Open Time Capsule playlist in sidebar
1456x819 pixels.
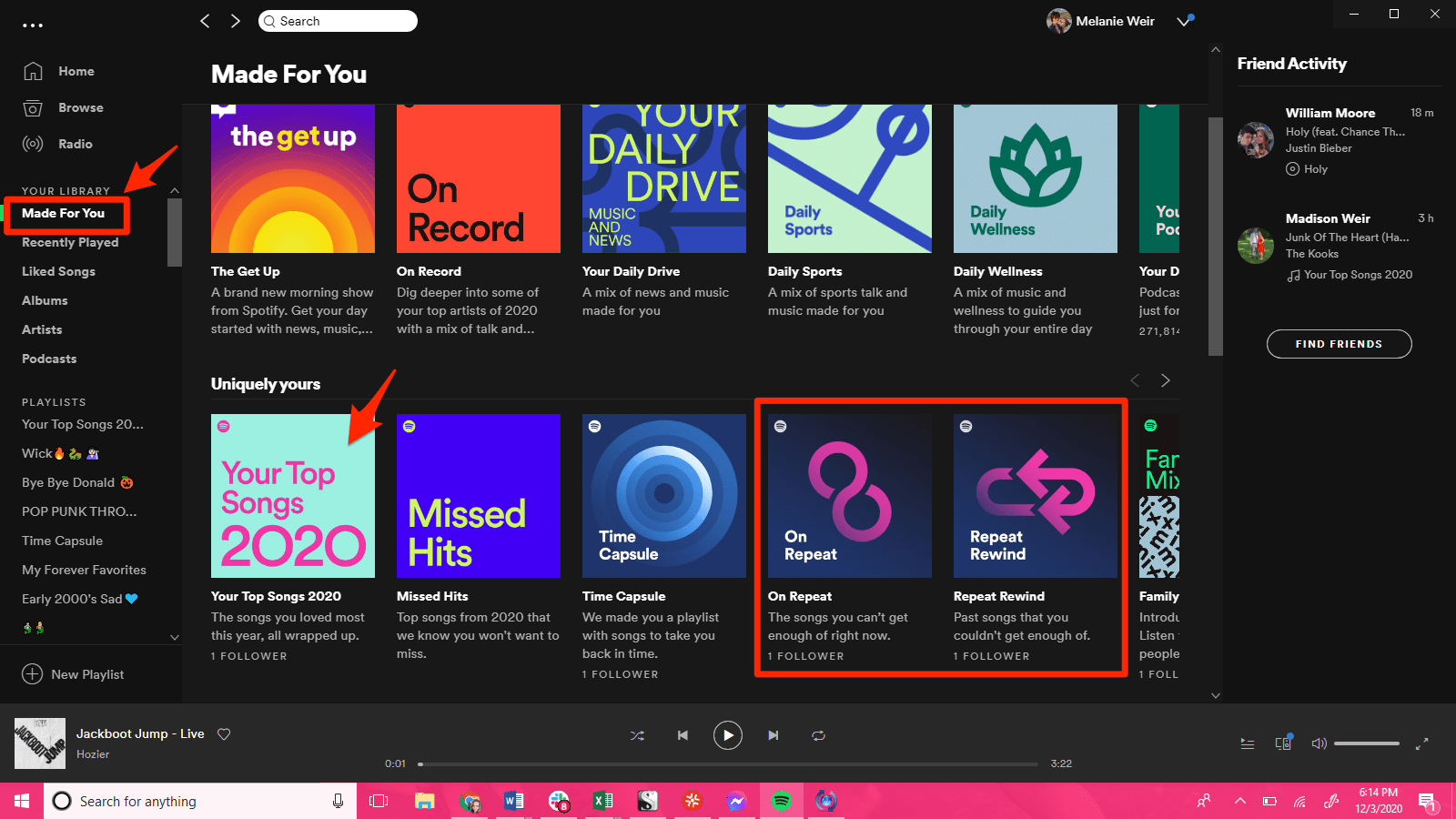[62, 541]
